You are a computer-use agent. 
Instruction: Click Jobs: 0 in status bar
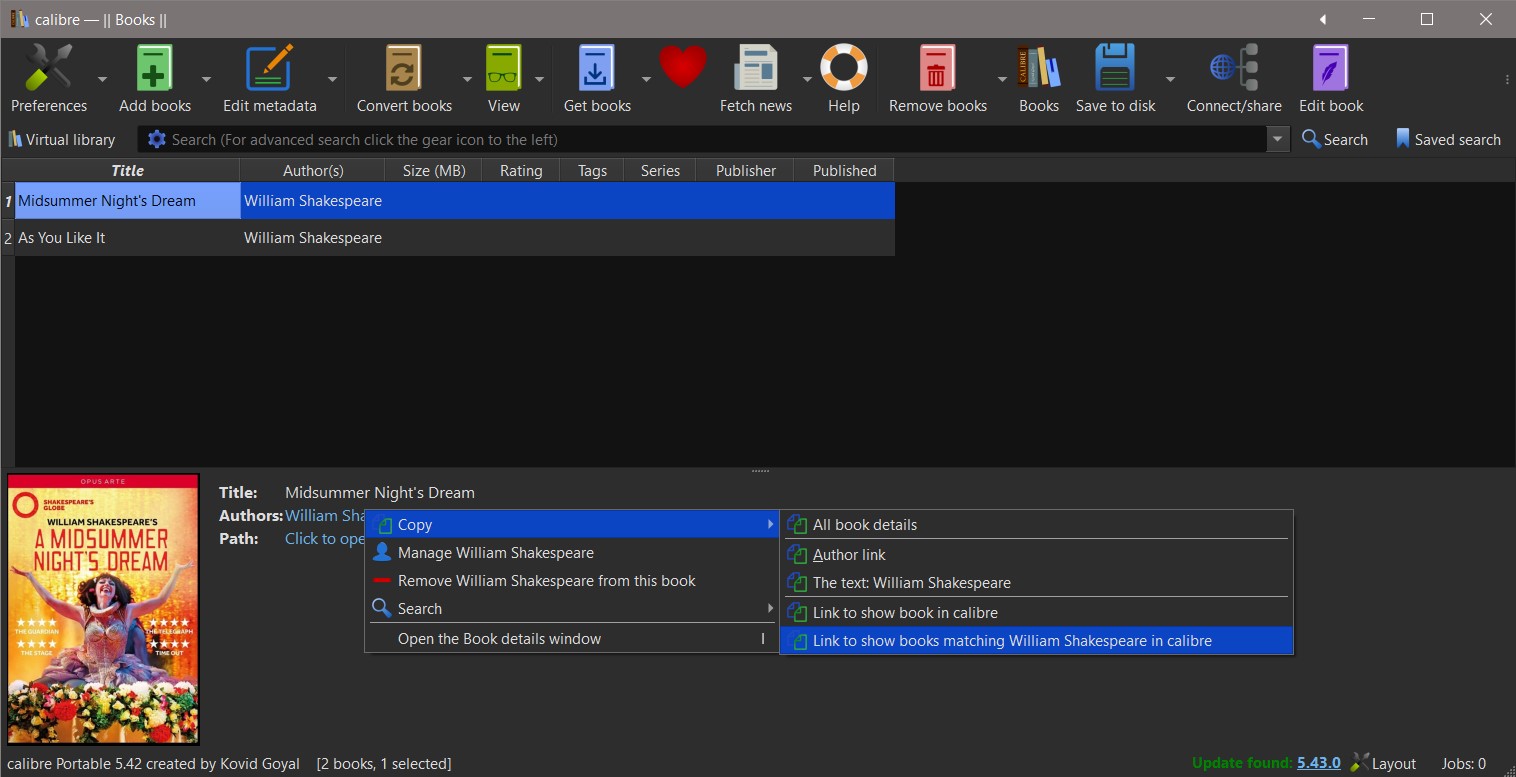pos(1464,763)
